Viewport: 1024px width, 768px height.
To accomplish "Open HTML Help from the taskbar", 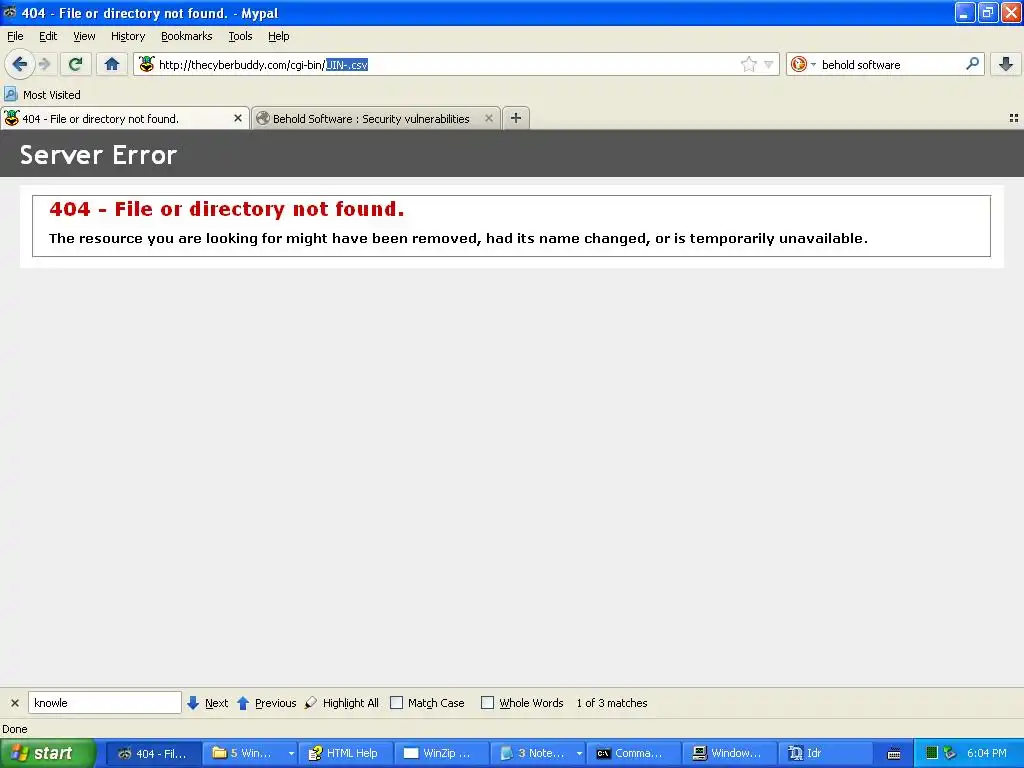I will point(346,753).
